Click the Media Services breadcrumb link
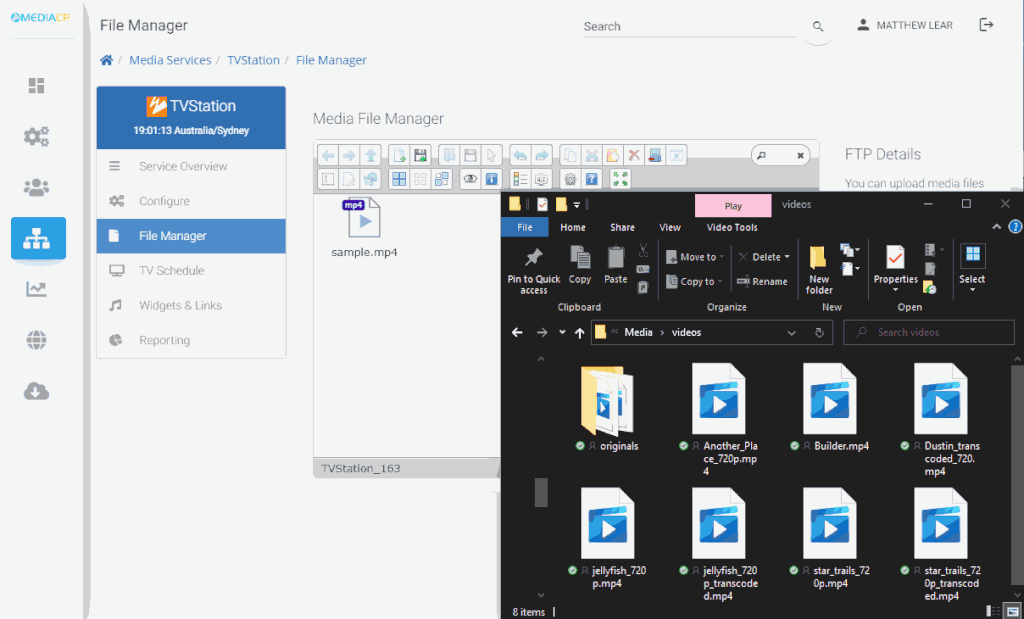Screen dimensions: 1024x619 (170, 60)
